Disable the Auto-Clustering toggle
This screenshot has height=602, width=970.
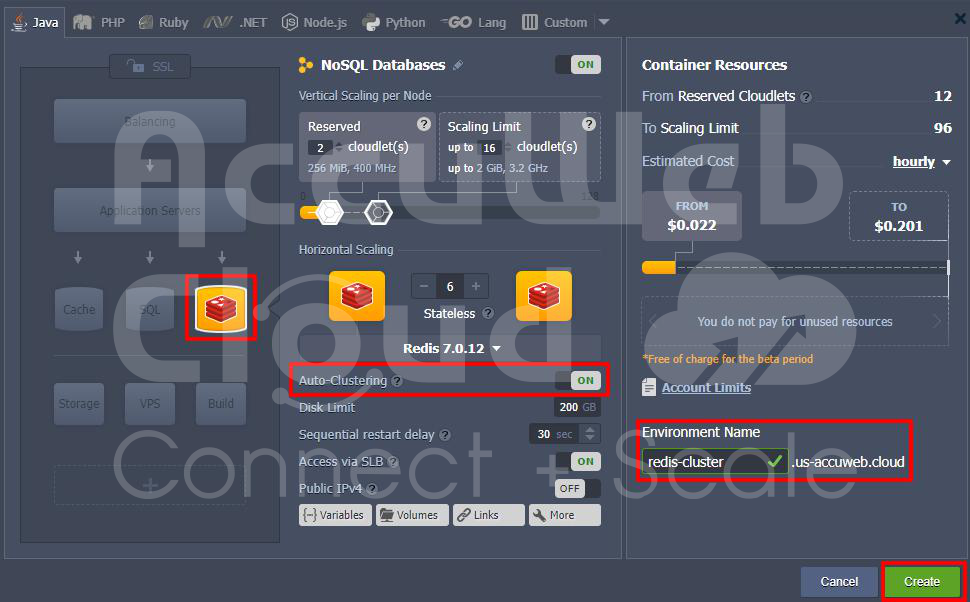(x=578, y=380)
